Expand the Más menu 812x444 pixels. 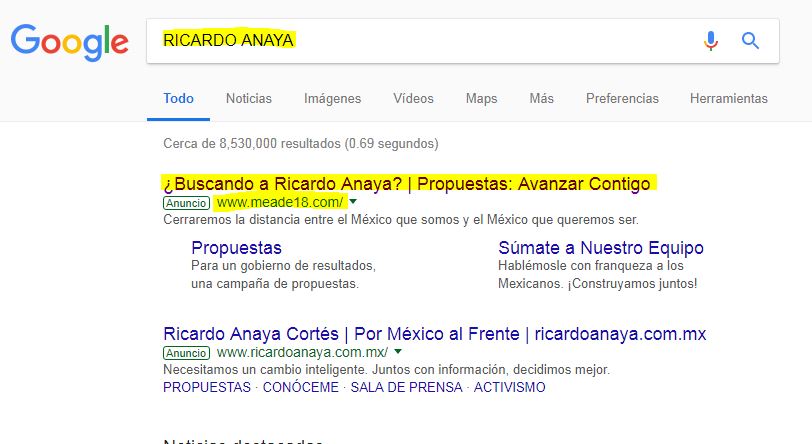541,98
